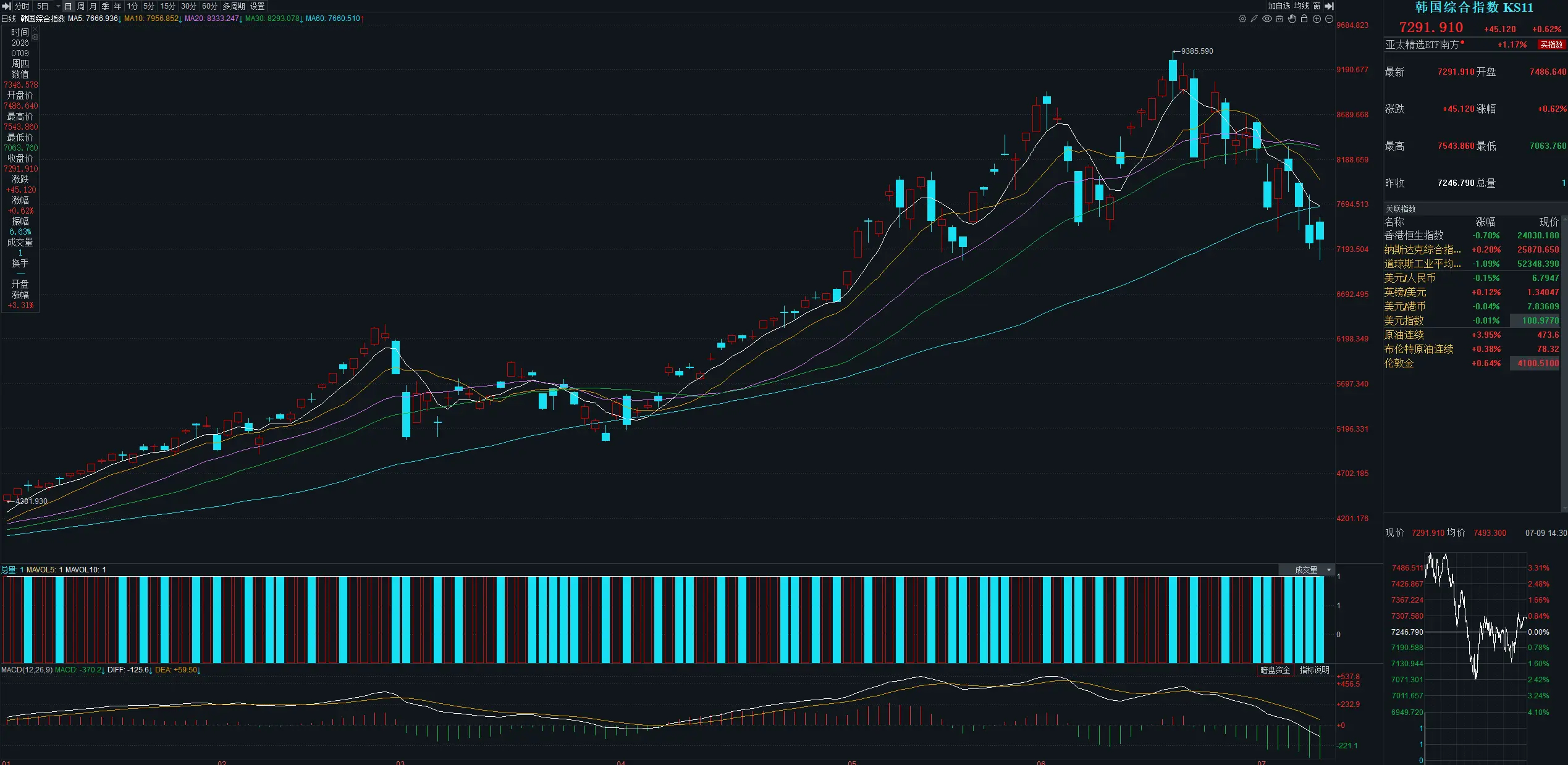Switch to 5分 minute chart
The width and height of the screenshot is (1568, 765).
pos(149,6)
